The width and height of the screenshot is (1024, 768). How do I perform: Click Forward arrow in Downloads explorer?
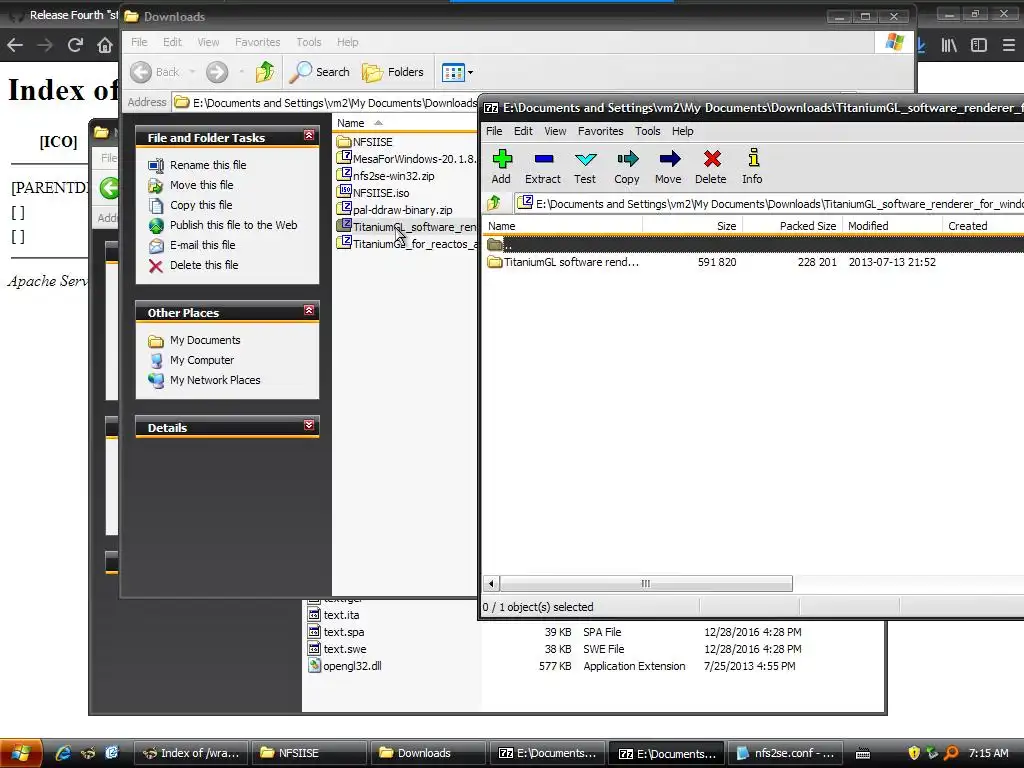tap(217, 72)
